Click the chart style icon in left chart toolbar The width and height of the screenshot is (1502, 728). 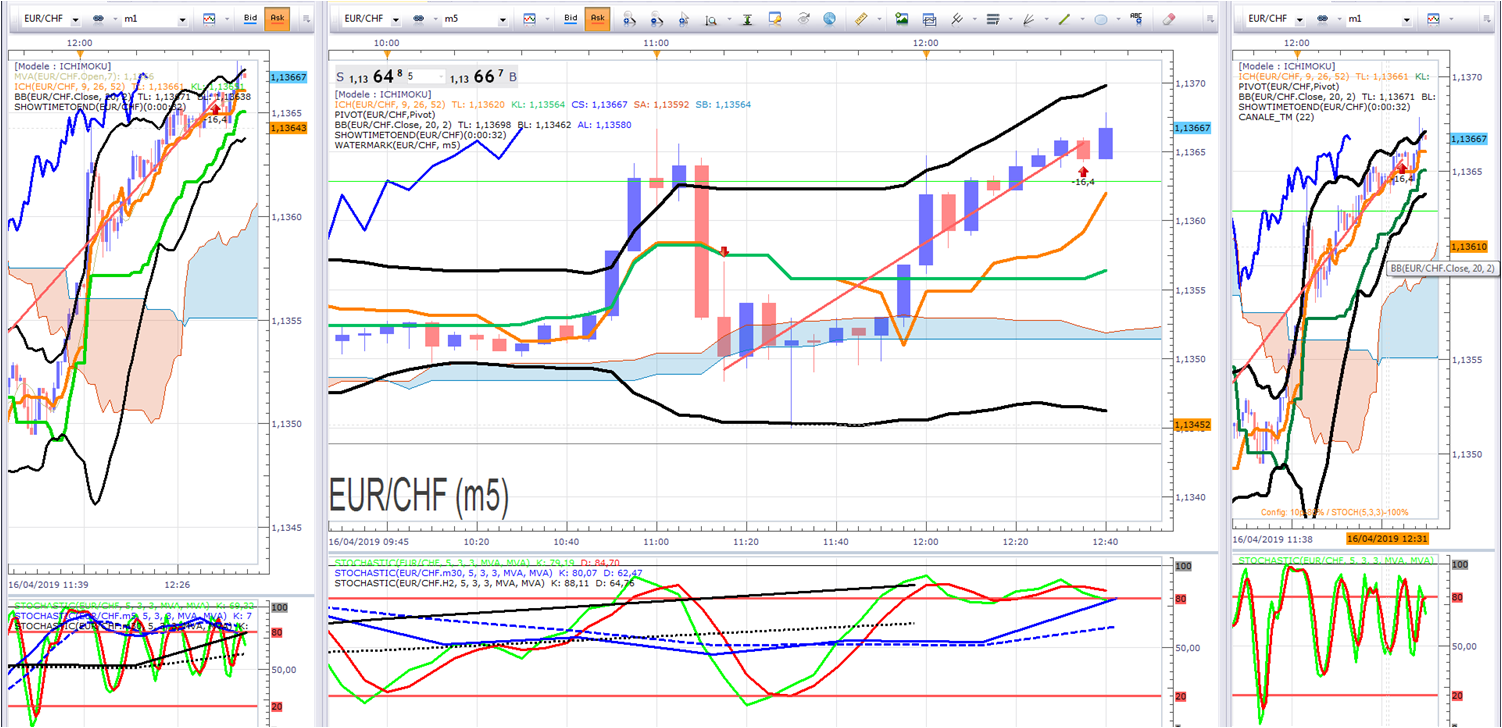pos(209,19)
